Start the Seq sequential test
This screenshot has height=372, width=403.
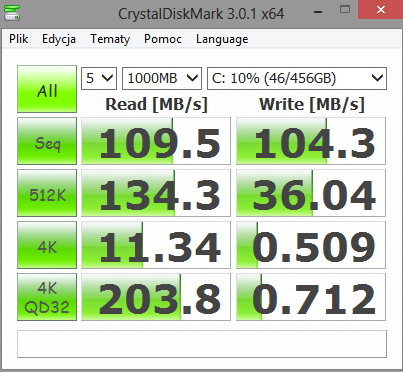[47, 141]
